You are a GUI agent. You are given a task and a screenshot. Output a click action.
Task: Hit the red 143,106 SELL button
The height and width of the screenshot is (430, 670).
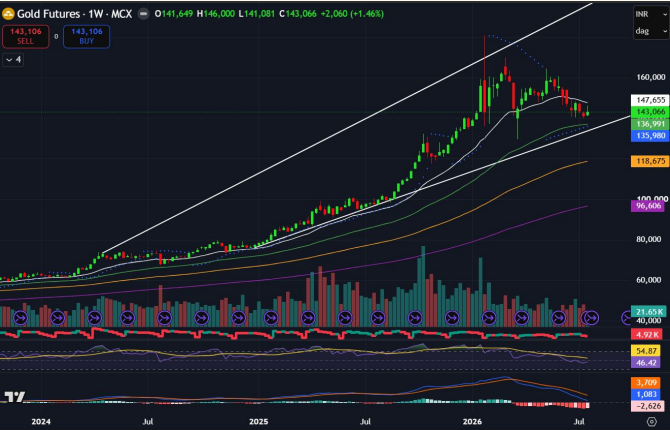pos(26,36)
